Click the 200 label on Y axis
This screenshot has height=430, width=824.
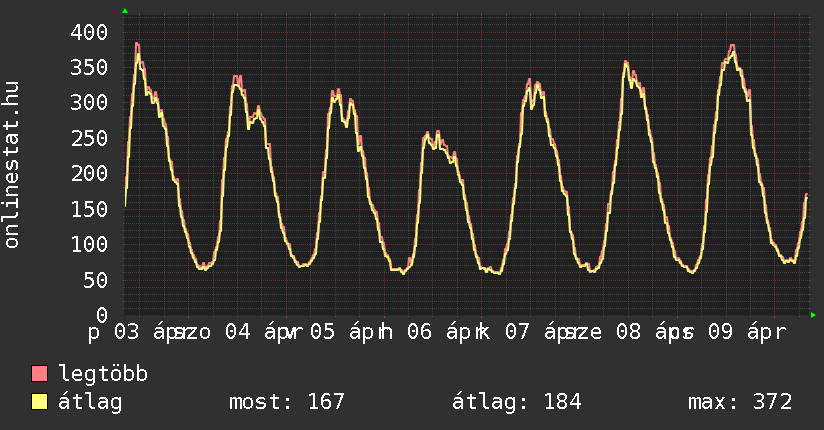tap(88, 174)
